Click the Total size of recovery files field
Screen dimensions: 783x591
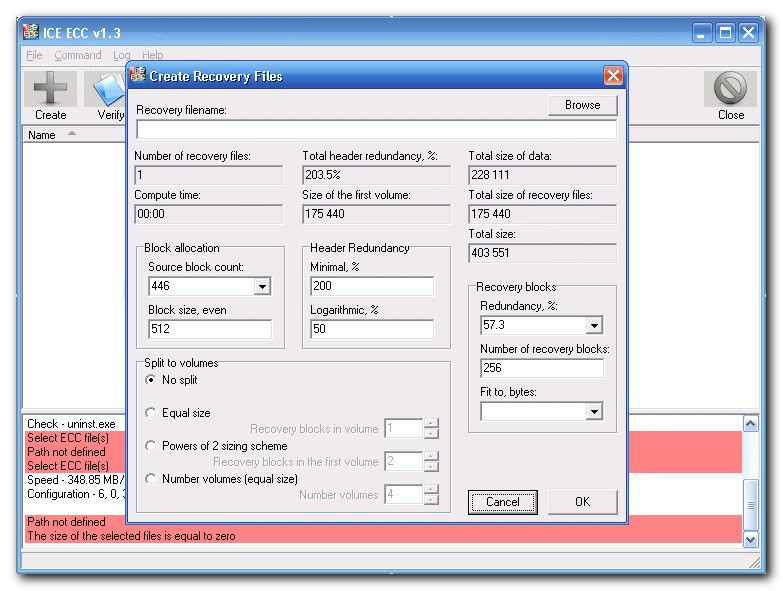coord(542,214)
